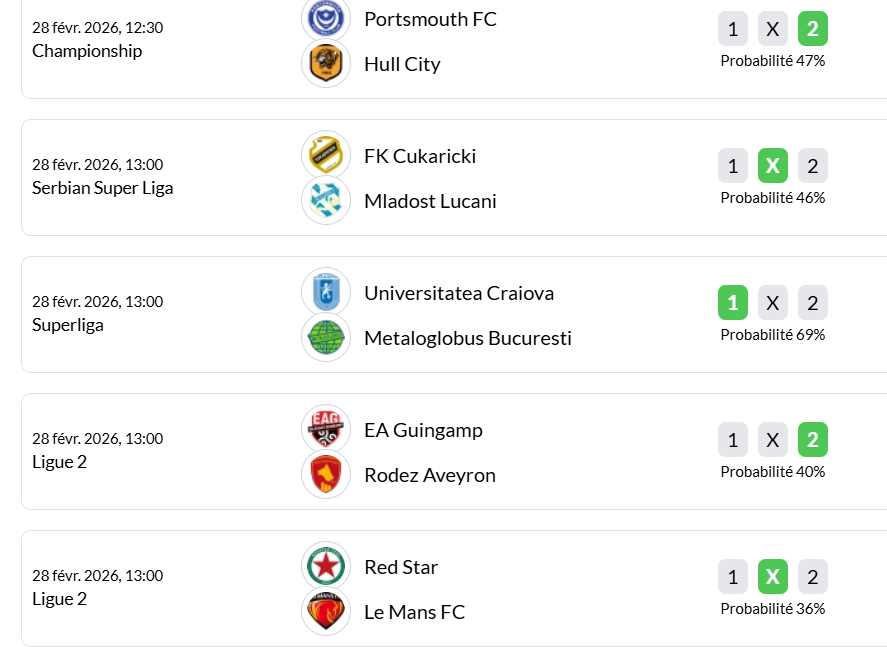Click the Championship league label
This screenshot has height=647, width=887.
click(87, 51)
